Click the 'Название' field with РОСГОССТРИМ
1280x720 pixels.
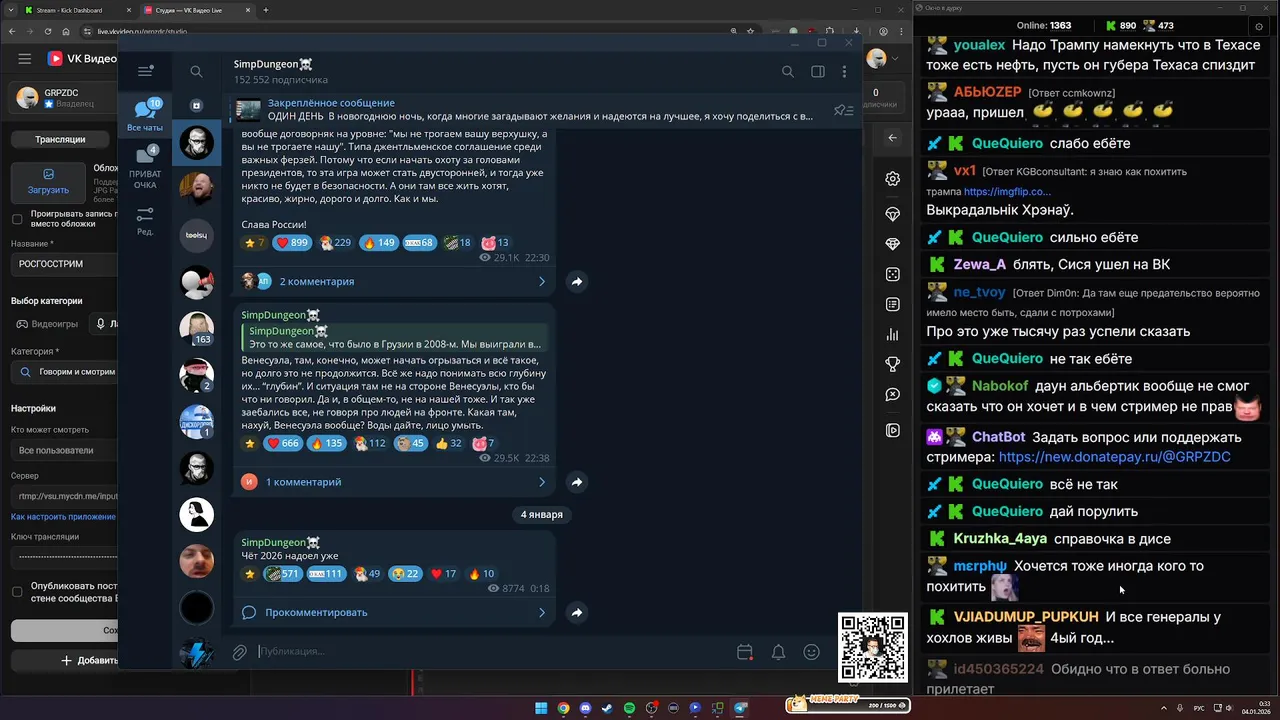click(x=64, y=264)
